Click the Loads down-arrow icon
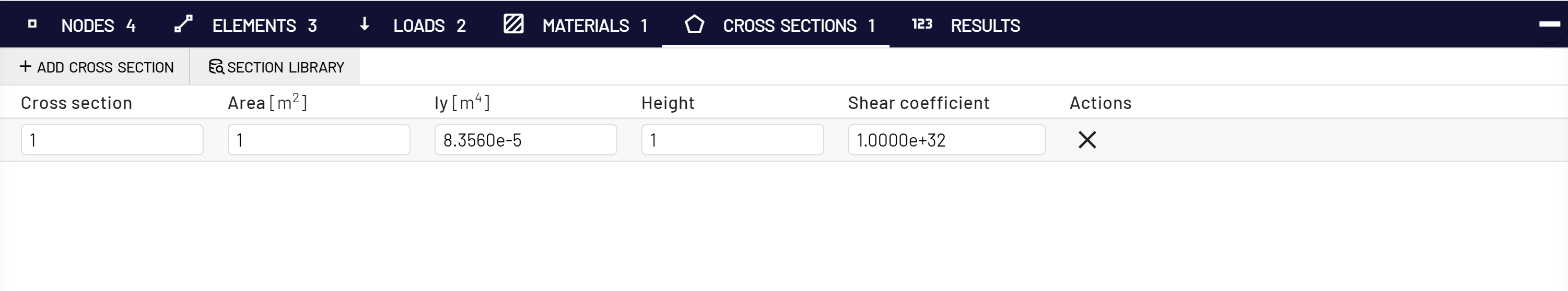Viewport: 1568px width, 291px height. (364, 25)
